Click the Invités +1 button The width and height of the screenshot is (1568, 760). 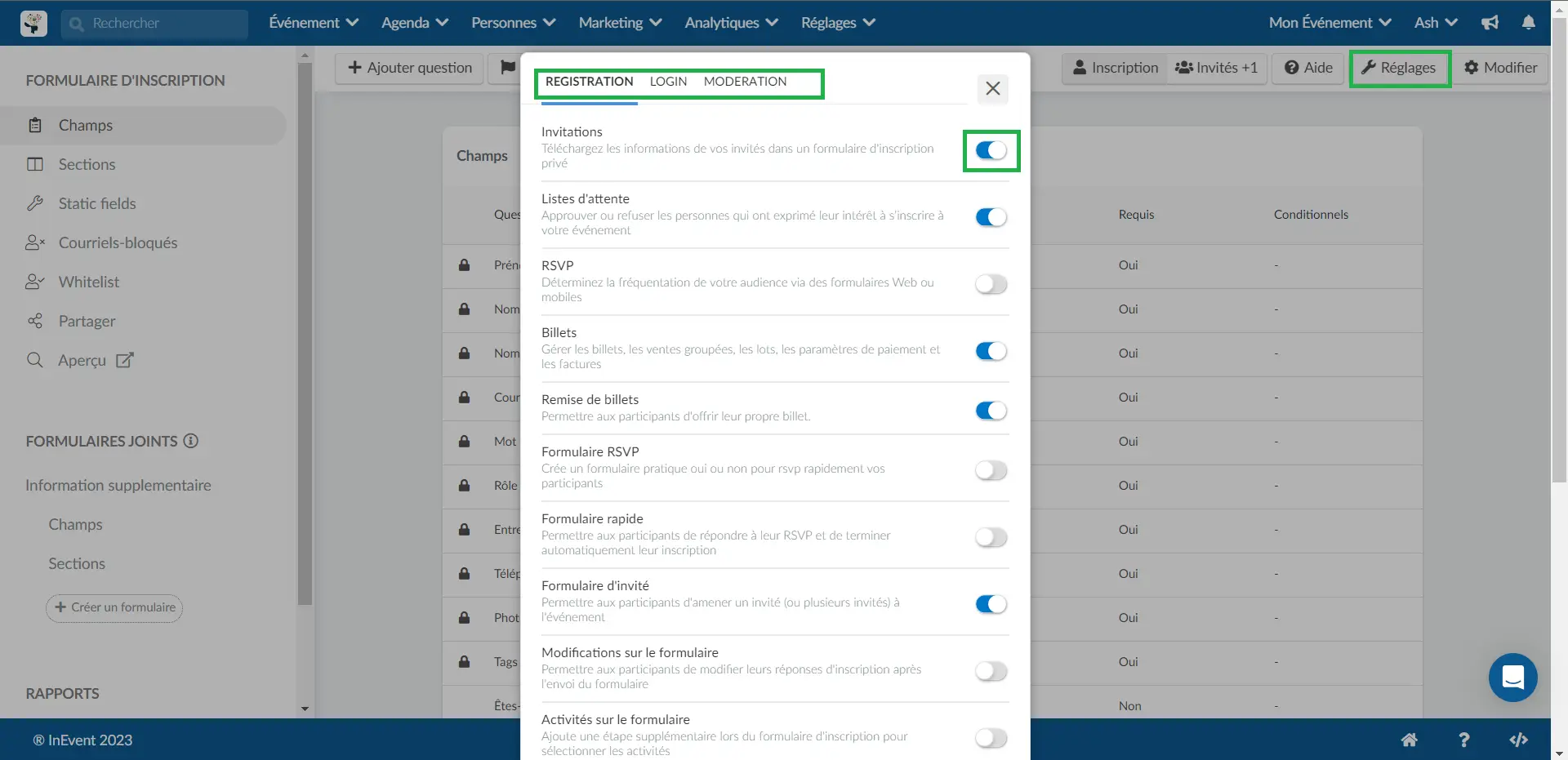[x=1217, y=68]
